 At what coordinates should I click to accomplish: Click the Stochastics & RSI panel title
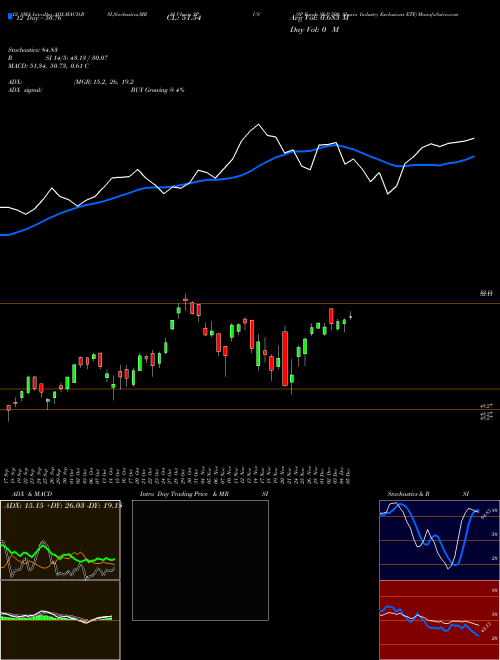point(428,494)
